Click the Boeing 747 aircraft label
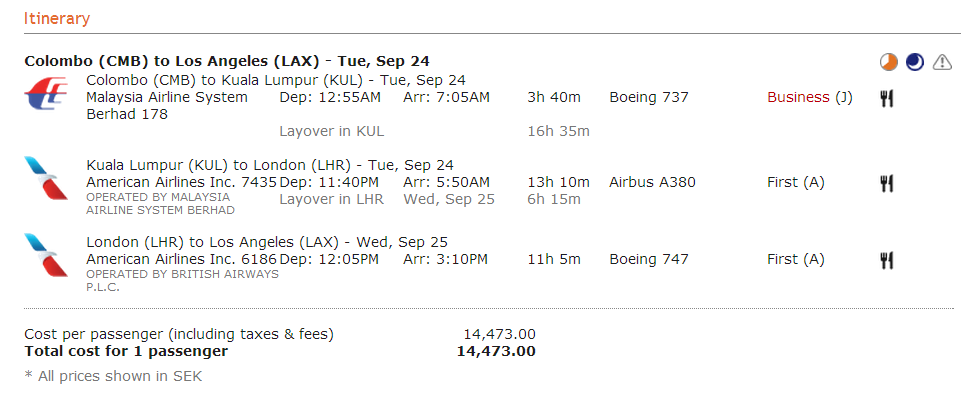Screen dimensions: 962x407 click(648, 260)
